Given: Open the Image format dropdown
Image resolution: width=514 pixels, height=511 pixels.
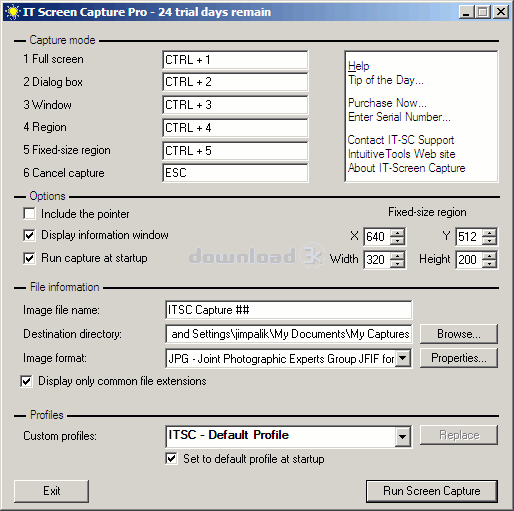Looking at the screenshot, I should pyautogui.click(x=403, y=358).
